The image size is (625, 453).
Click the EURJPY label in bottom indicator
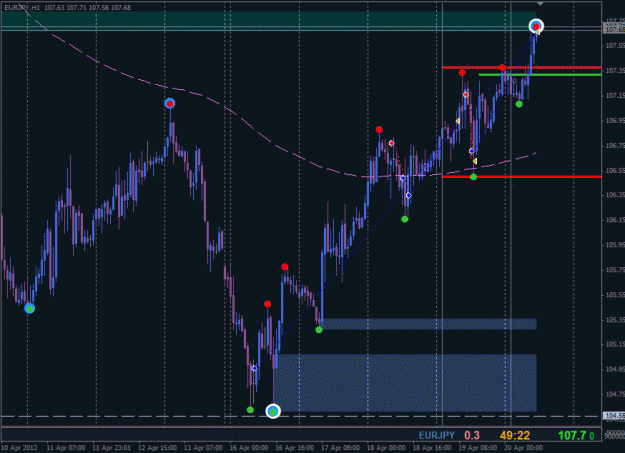click(437, 435)
